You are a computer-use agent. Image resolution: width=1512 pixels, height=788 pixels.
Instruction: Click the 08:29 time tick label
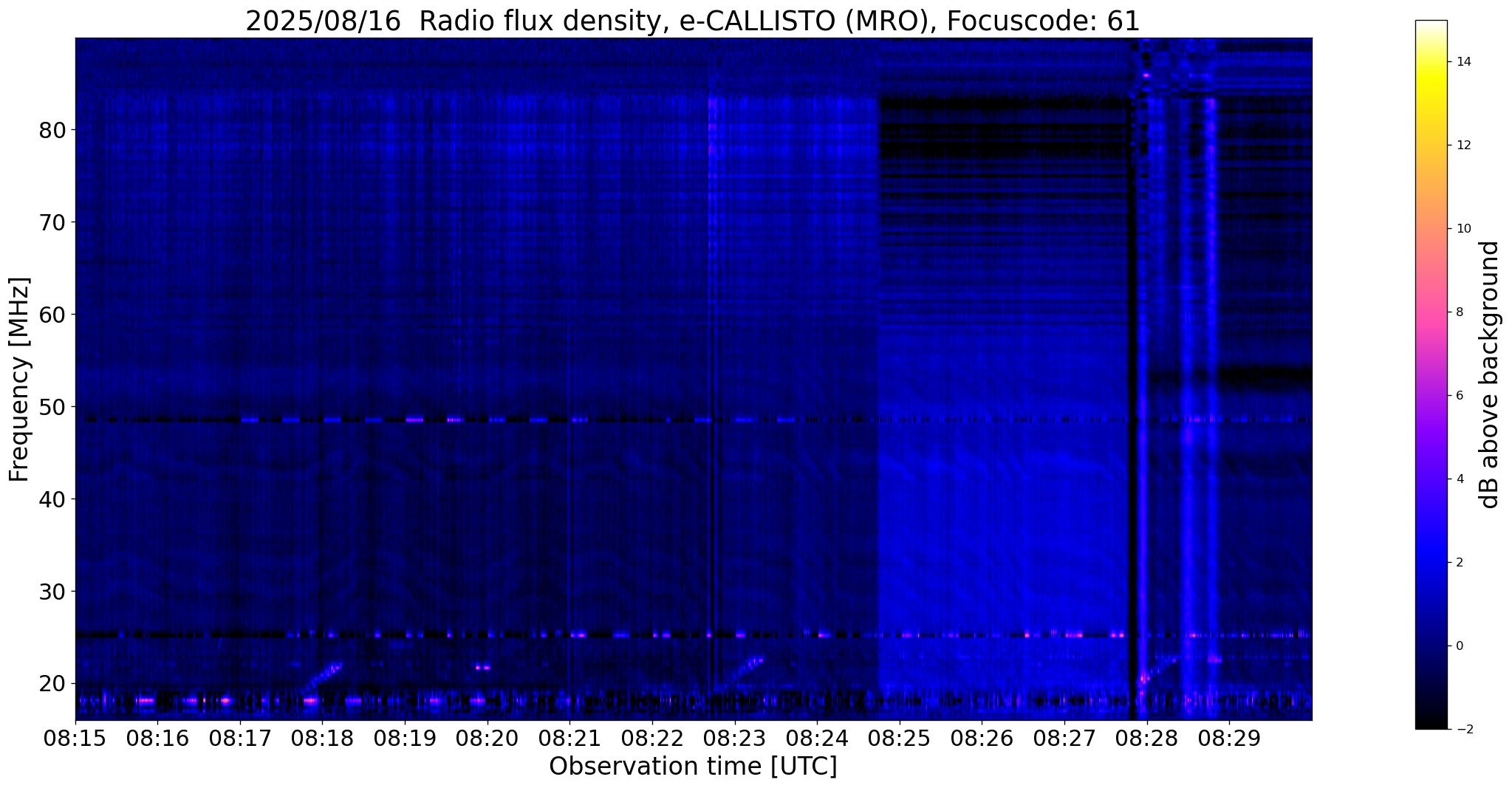click(x=1229, y=738)
